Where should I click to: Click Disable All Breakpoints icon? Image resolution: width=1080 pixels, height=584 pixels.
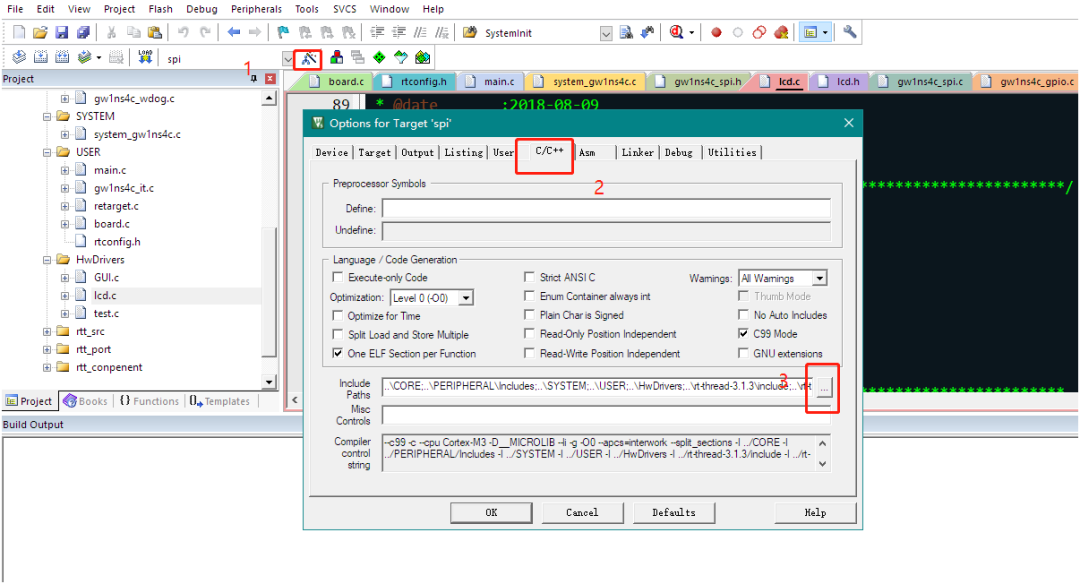[759, 32]
